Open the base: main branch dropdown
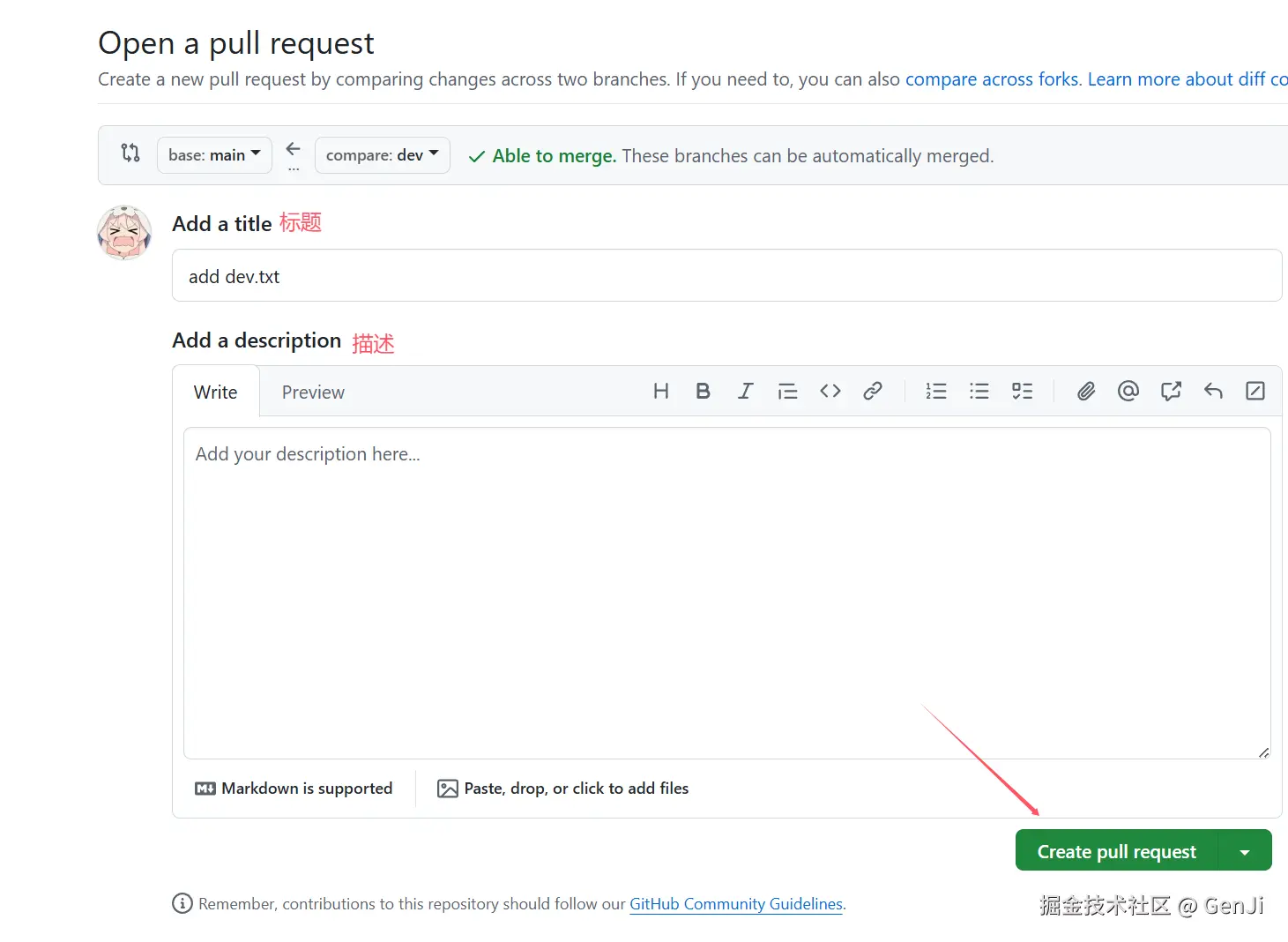Image resolution: width=1288 pixels, height=942 pixels. point(214,155)
